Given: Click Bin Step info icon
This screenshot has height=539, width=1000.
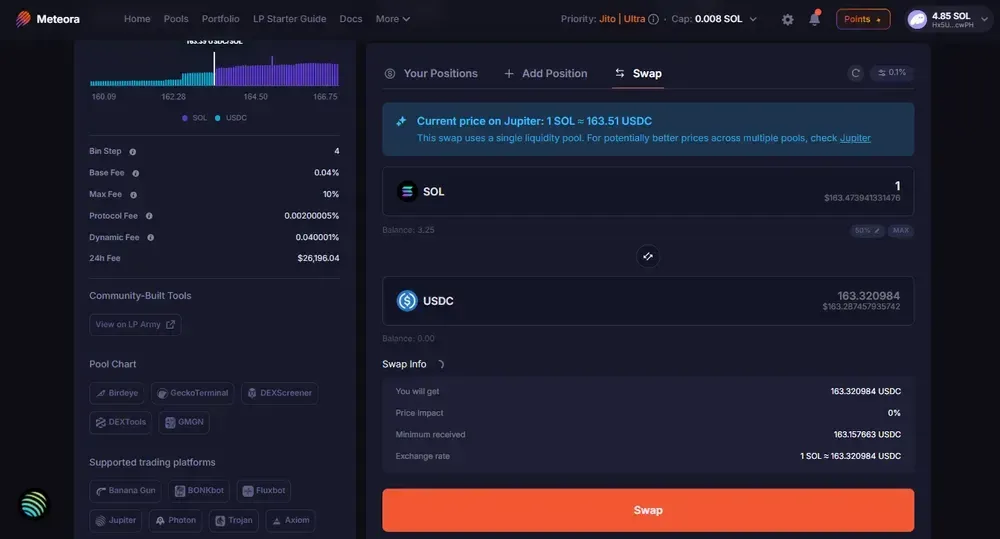Looking at the screenshot, I should [133, 152].
